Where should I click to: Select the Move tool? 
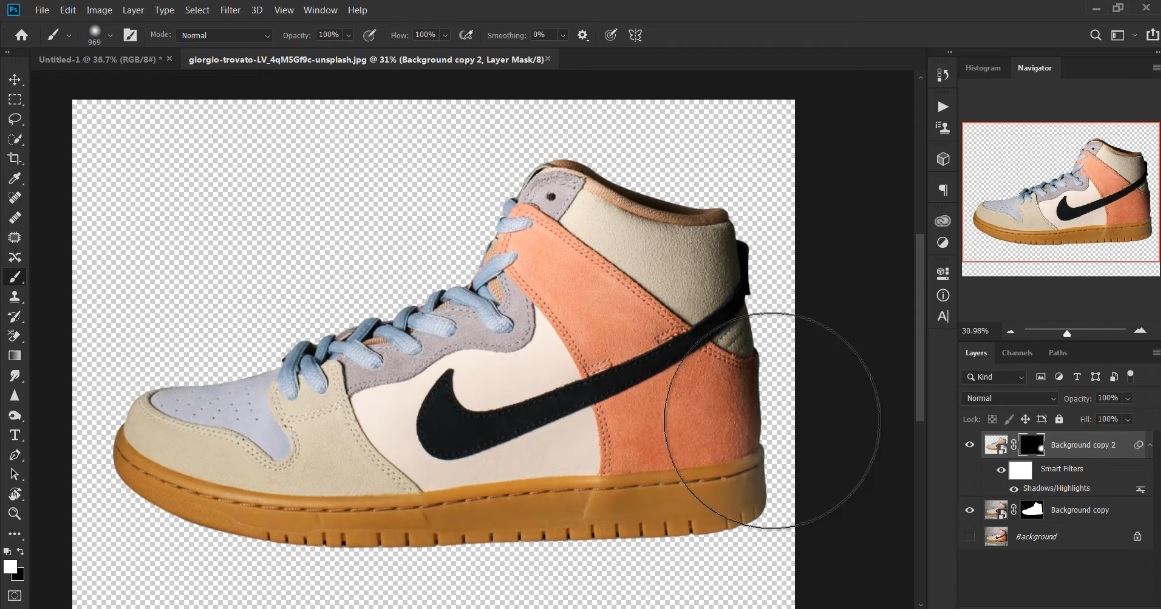tap(15, 79)
